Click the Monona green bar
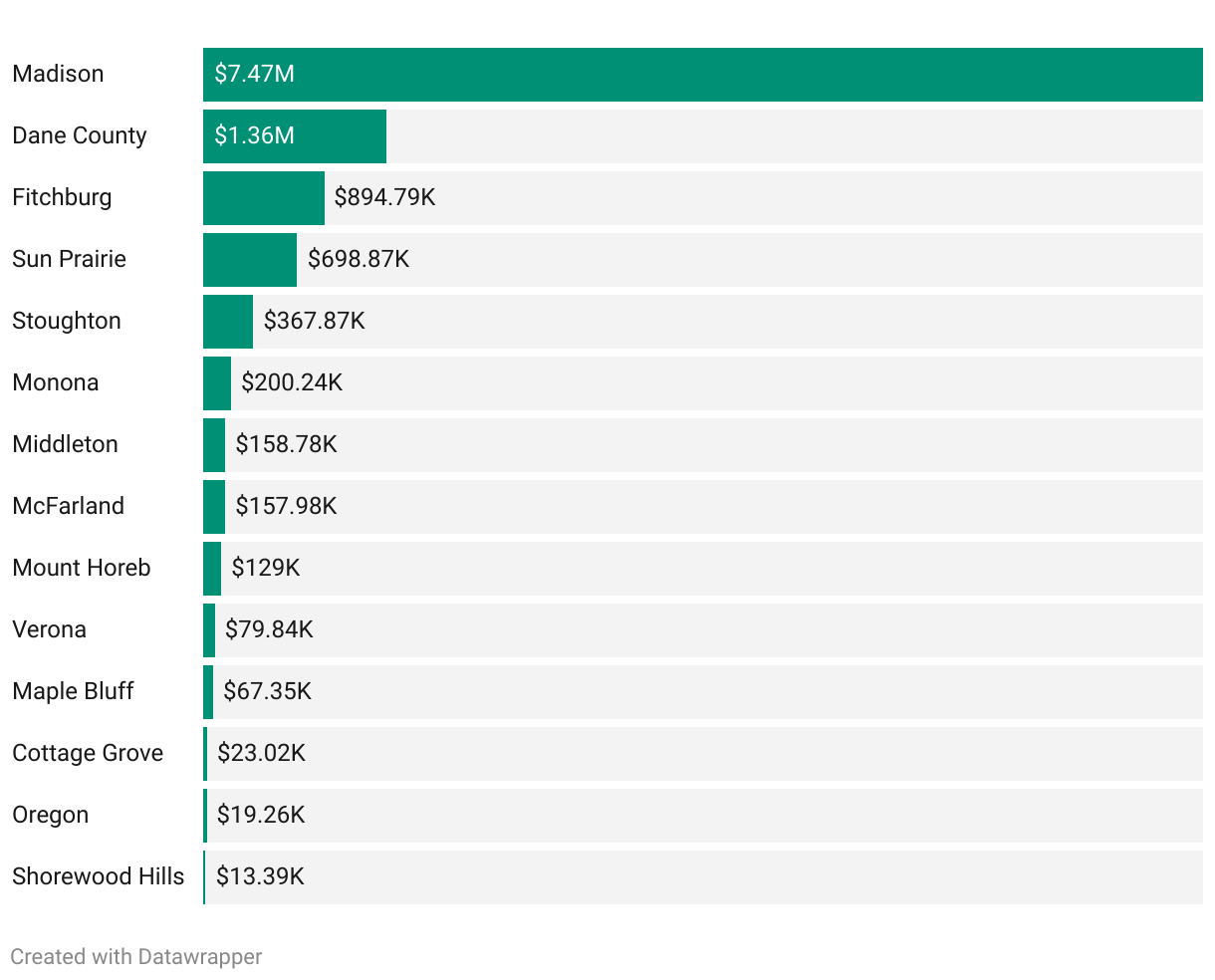 click(217, 383)
